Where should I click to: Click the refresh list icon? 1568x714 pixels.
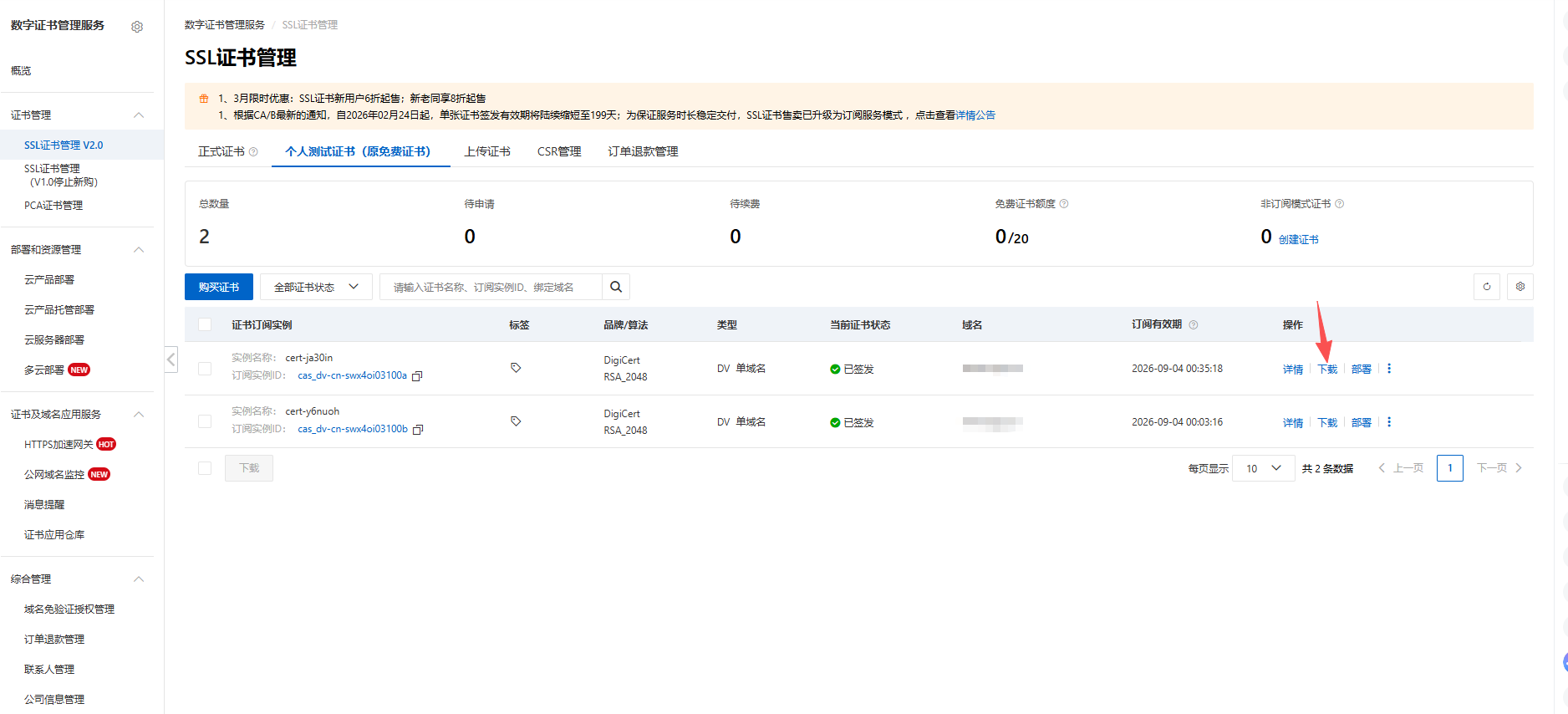tap(1486, 287)
